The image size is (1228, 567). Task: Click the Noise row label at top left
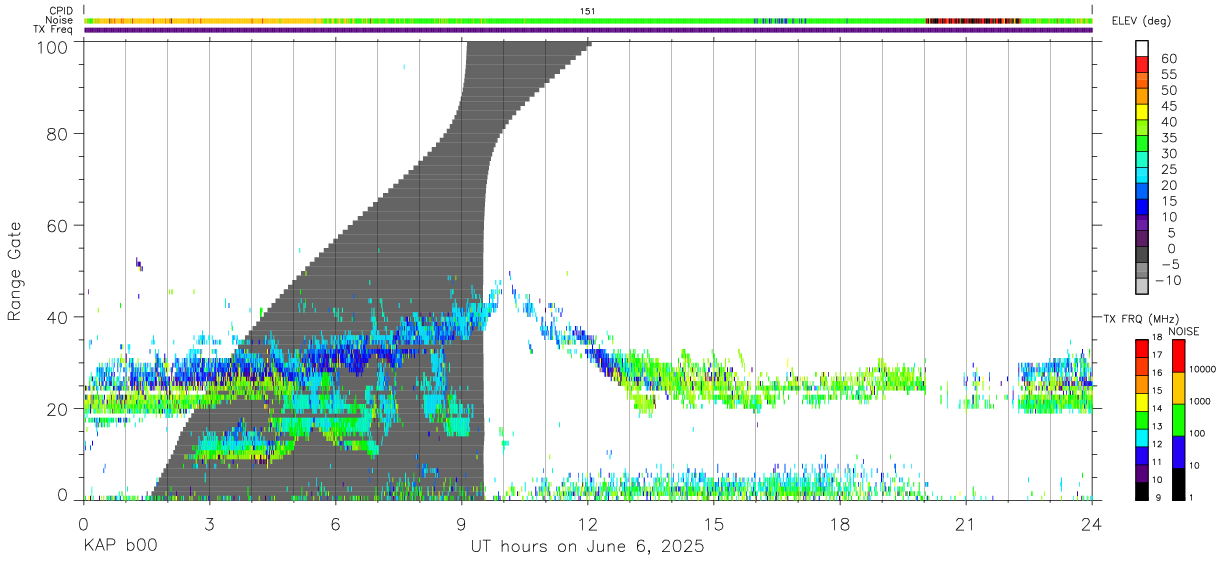(x=59, y=20)
